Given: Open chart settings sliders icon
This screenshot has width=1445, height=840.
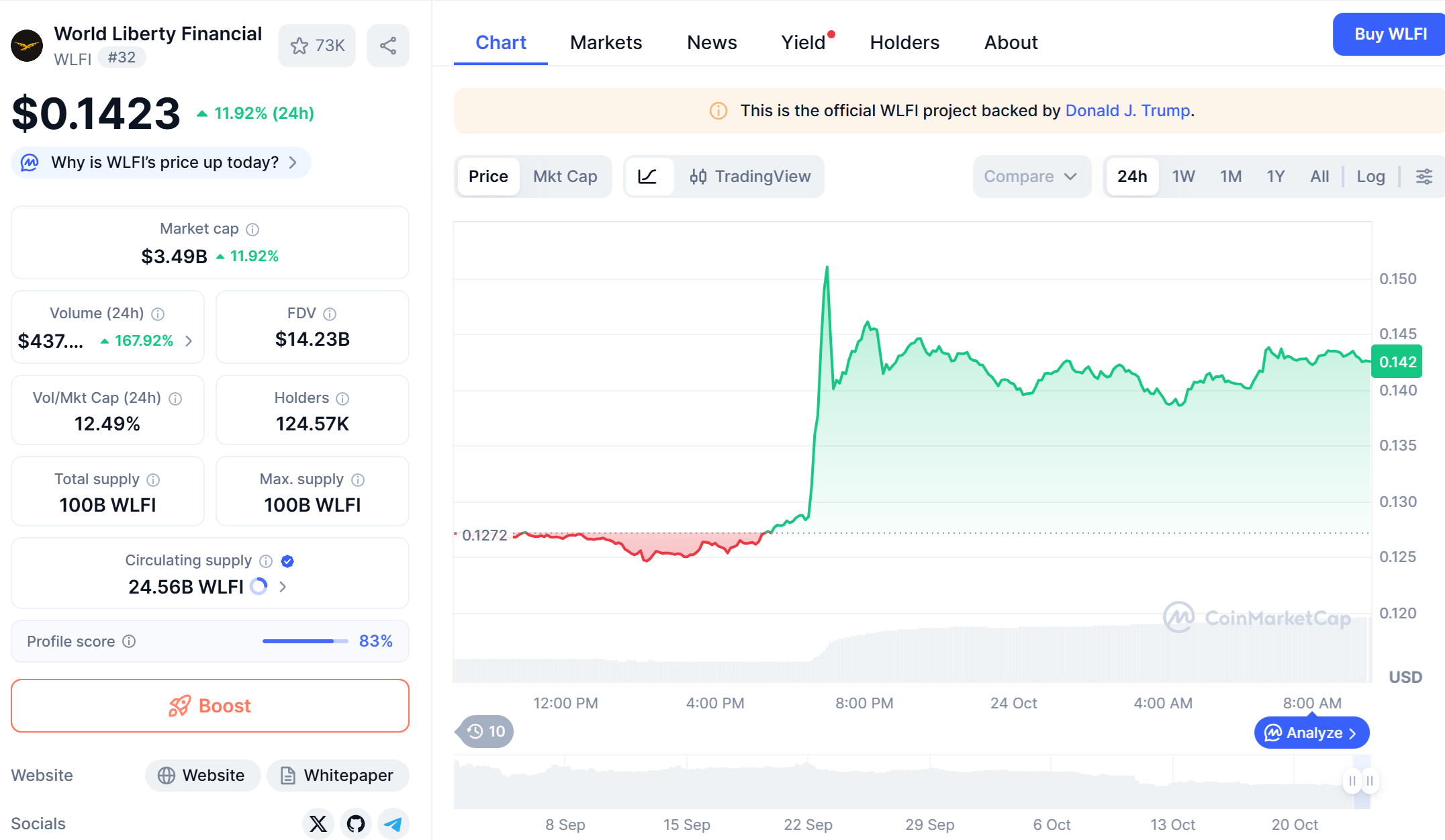Looking at the screenshot, I should (1424, 177).
